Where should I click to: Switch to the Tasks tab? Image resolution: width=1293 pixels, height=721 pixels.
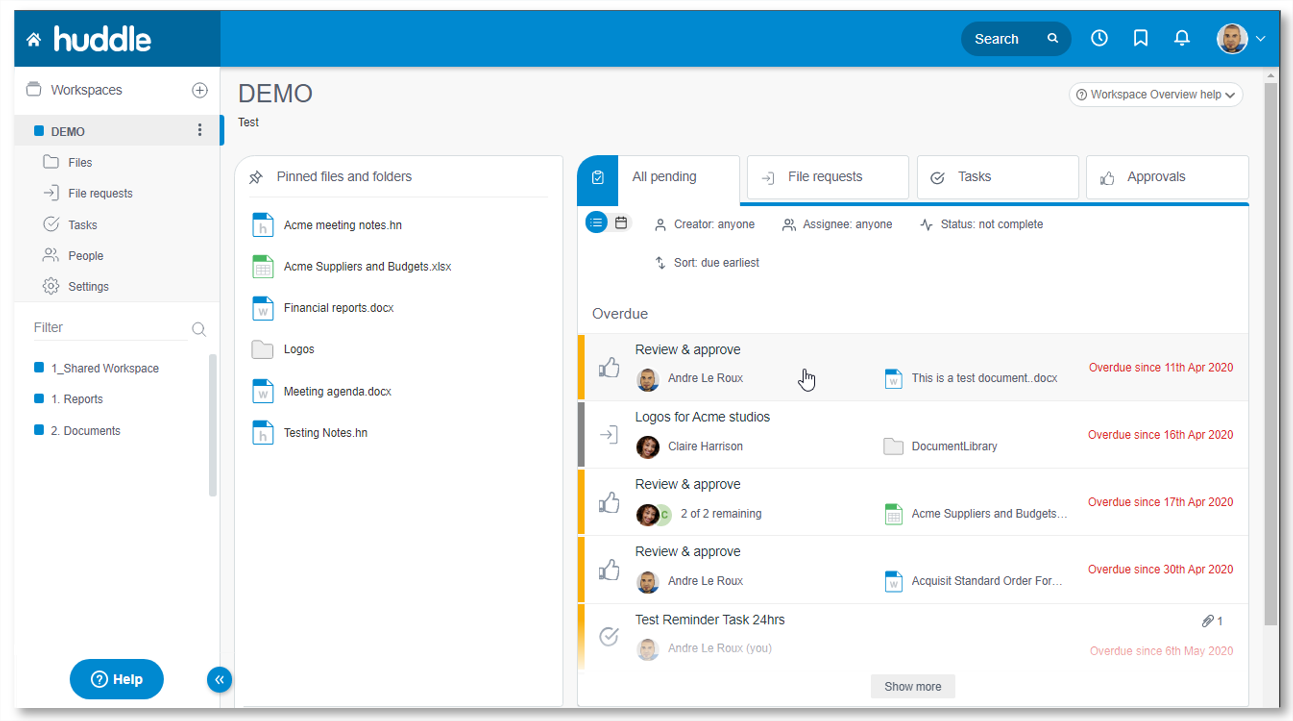[997, 177]
